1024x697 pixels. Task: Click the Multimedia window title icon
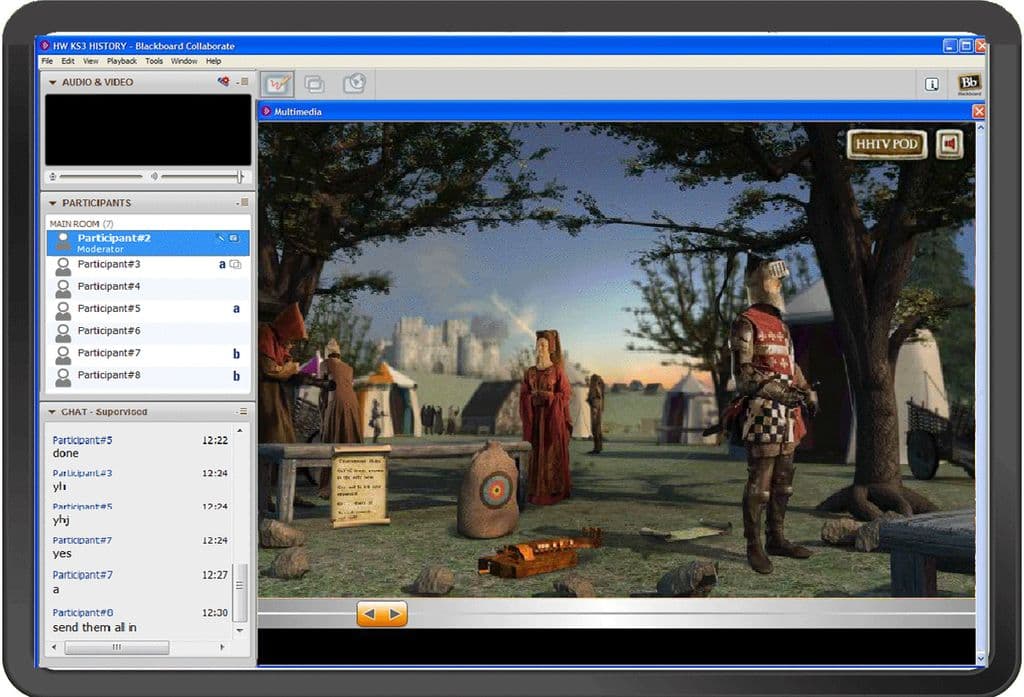coord(266,112)
